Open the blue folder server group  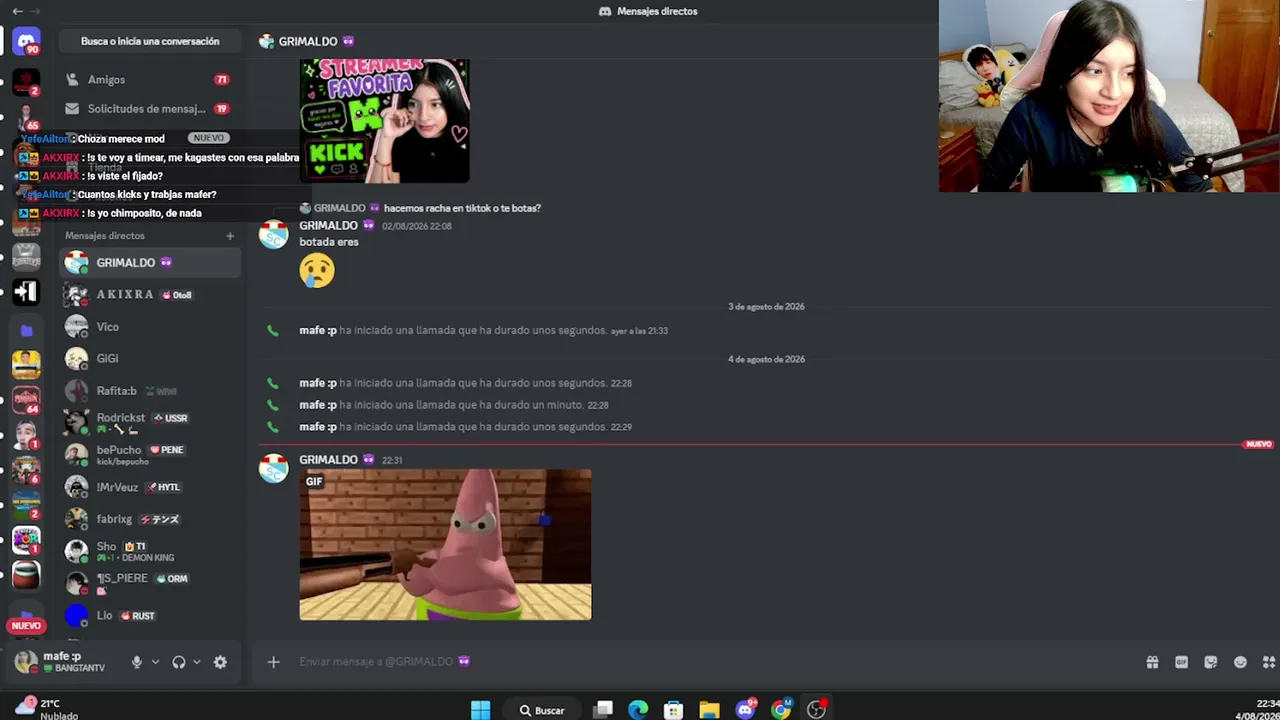coord(26,330)
